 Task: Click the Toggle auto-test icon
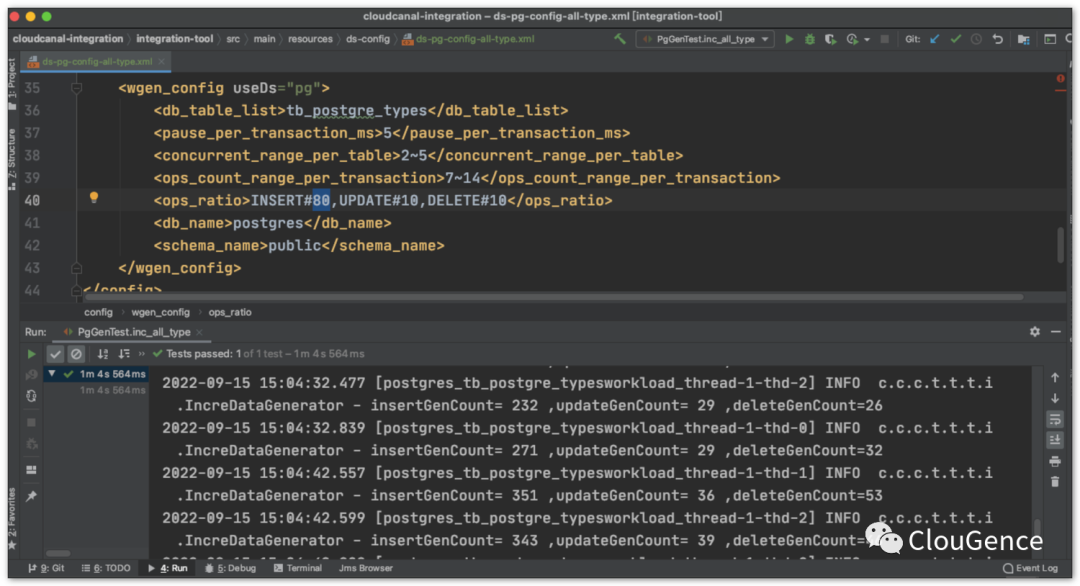click(x=31, y=396)
